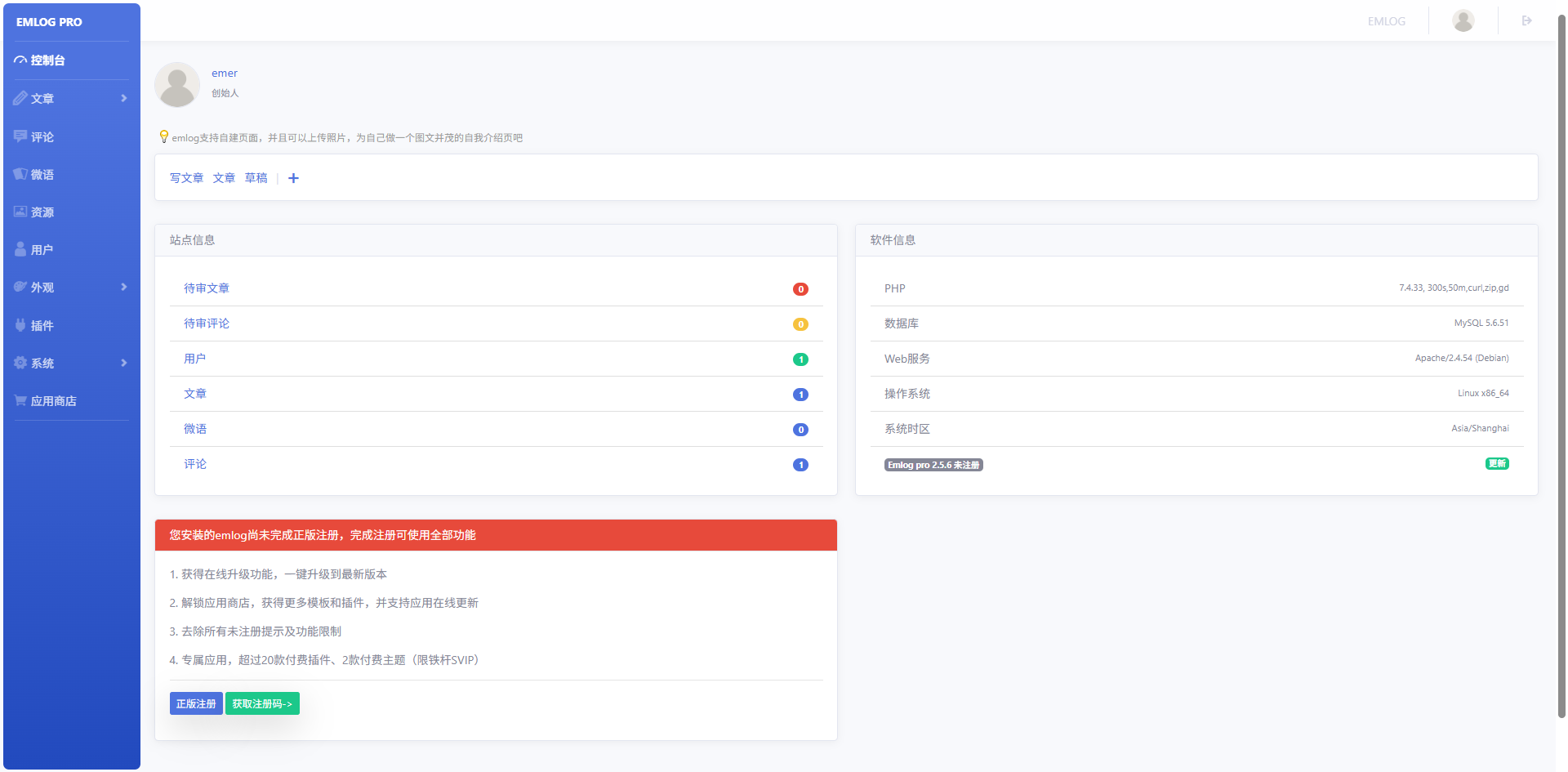1568x772 pixels.
Task: Expand the 系统 sidebar submenu
Action: tap(71, 363)
